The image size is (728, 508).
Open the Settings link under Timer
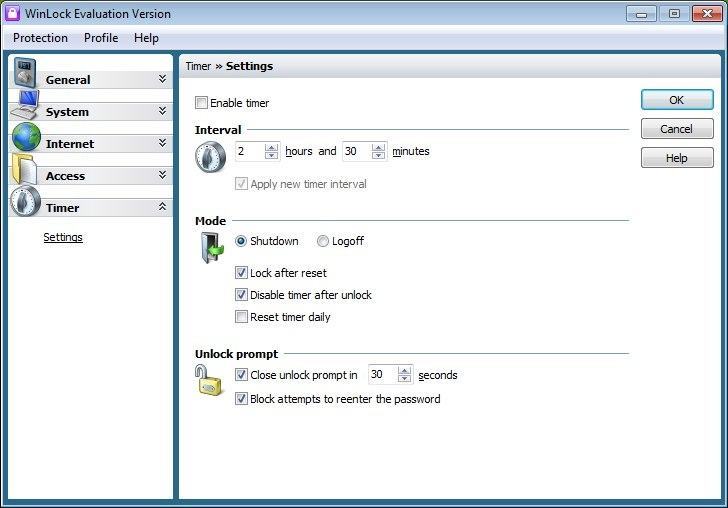point(63,237)
